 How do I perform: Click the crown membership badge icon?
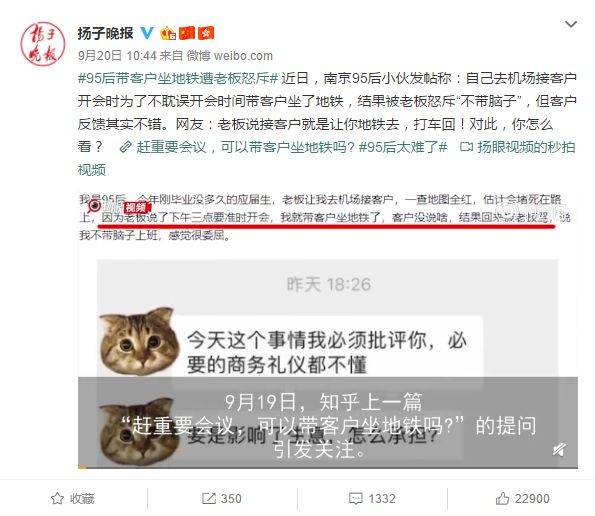(168, 33)
